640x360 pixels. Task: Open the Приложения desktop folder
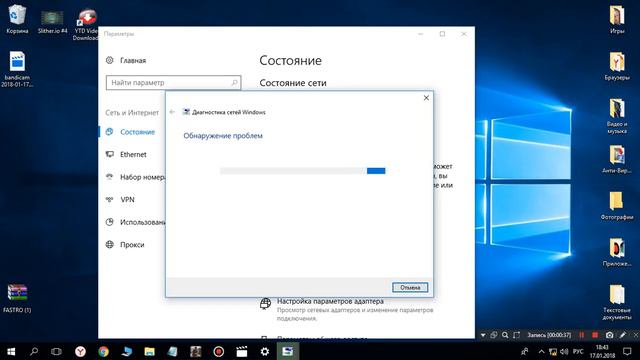(x=617, y=252)
